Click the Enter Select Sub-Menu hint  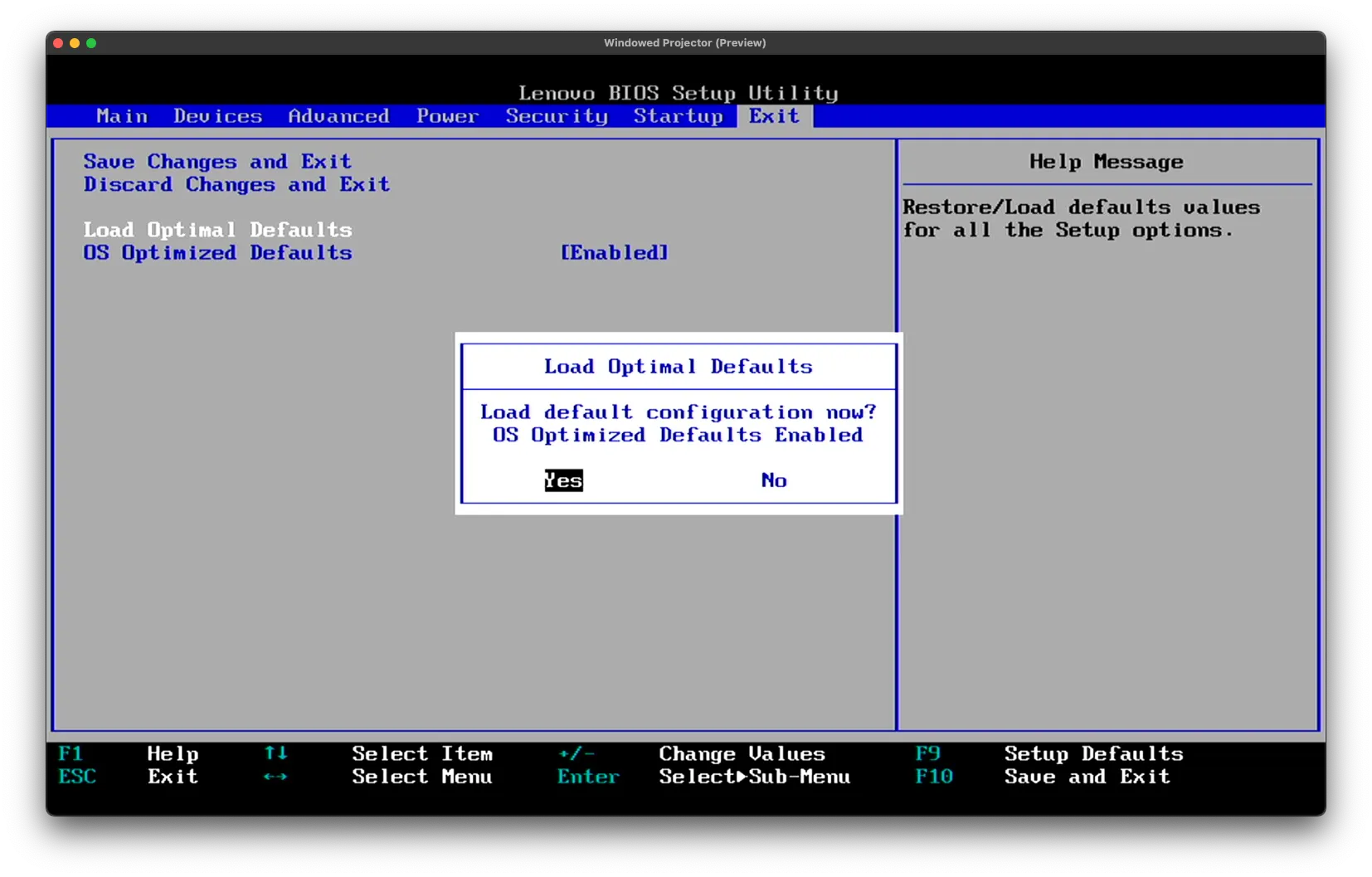coord(703,777)
